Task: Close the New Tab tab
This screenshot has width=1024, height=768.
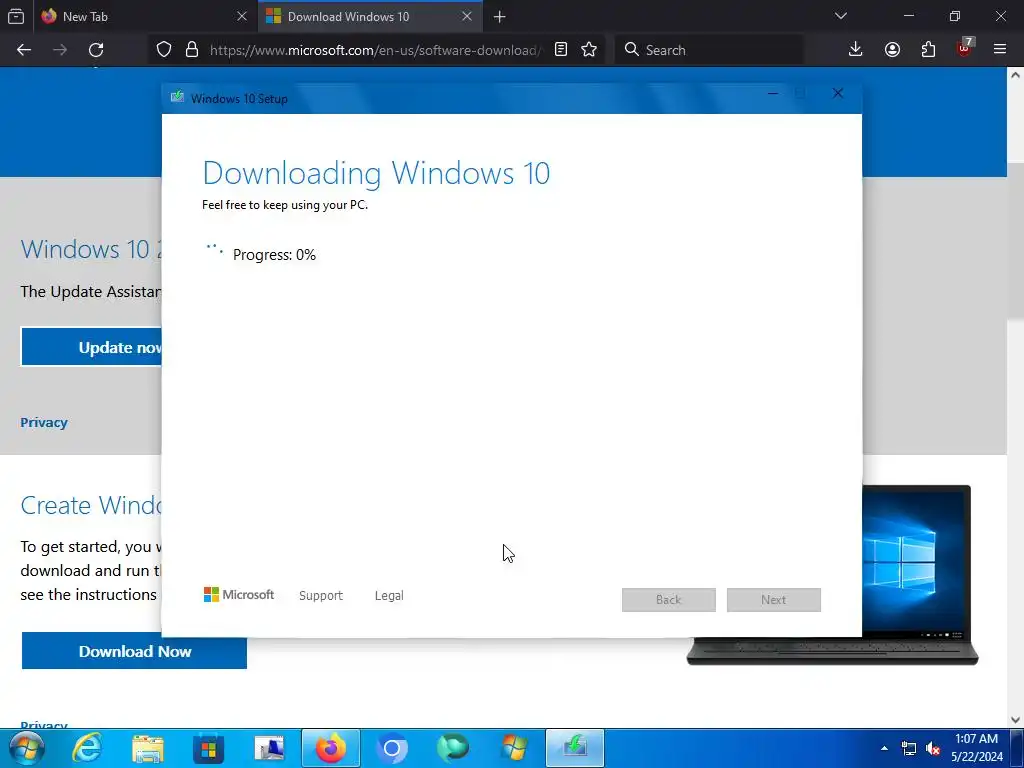Action: [x=242, y=16]
